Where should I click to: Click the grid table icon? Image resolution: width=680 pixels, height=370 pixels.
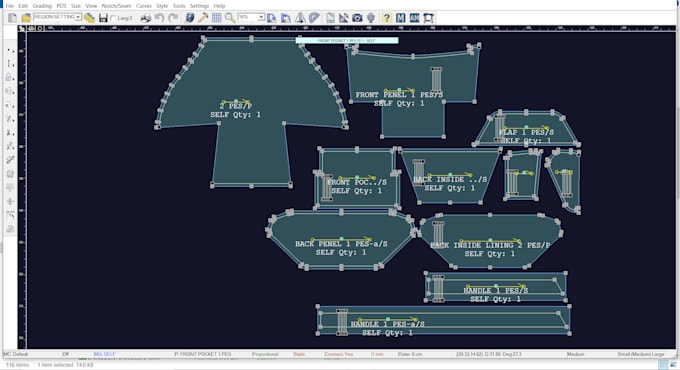coord(216,18)
